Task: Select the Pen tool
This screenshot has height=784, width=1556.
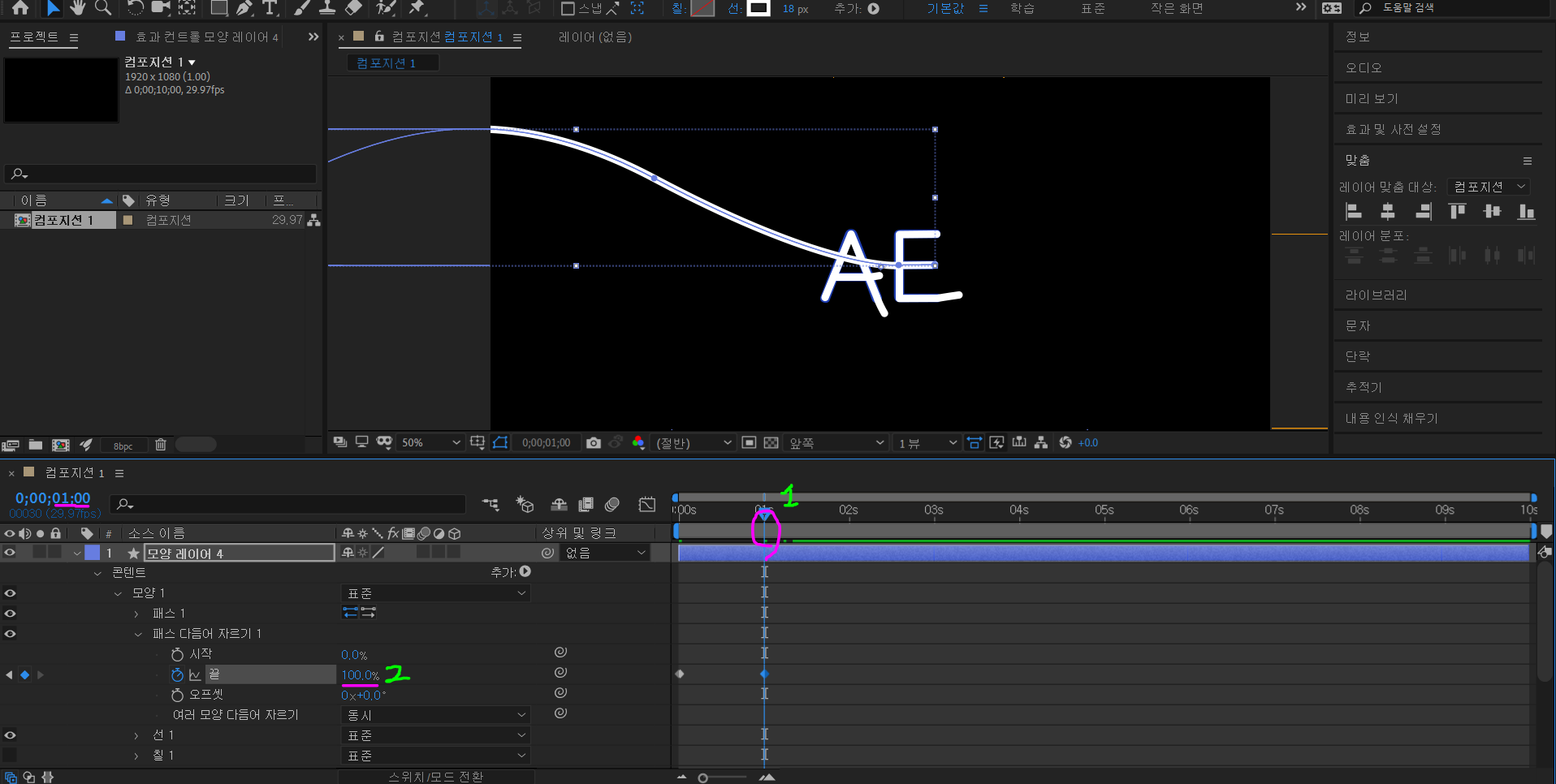Action: (x=244, y=8)
